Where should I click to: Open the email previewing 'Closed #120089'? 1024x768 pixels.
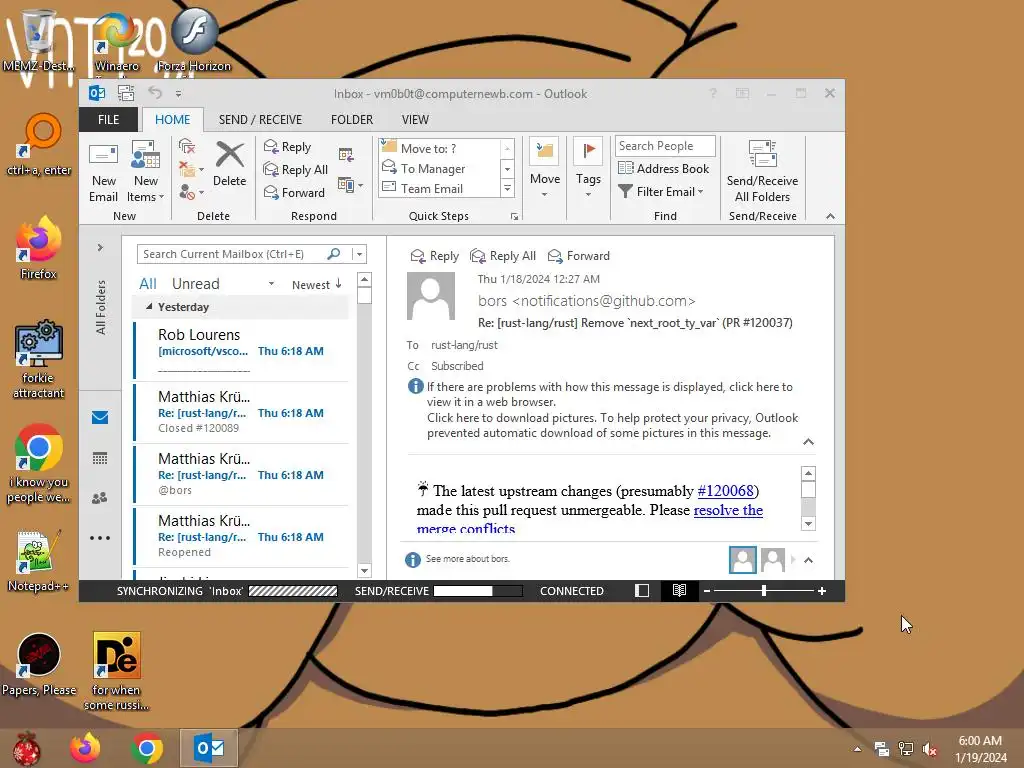coord(241,413)
